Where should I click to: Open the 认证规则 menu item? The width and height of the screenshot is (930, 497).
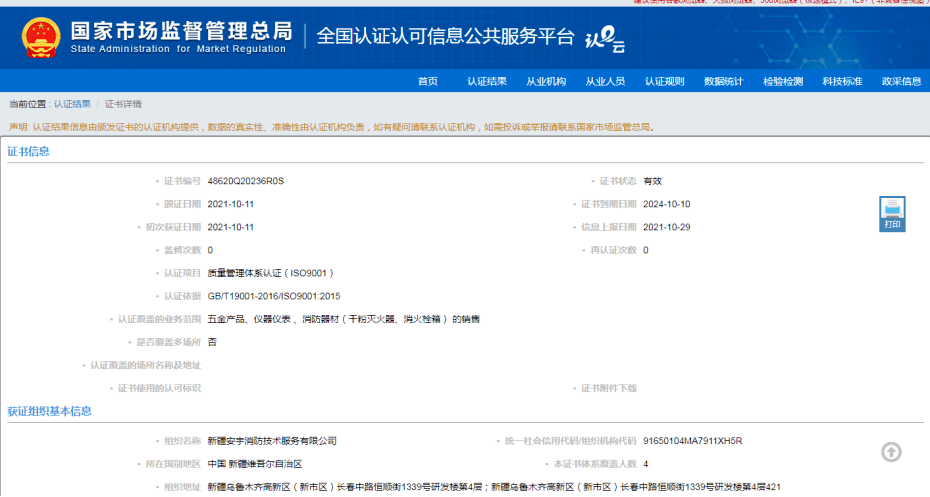coord(664,81)
